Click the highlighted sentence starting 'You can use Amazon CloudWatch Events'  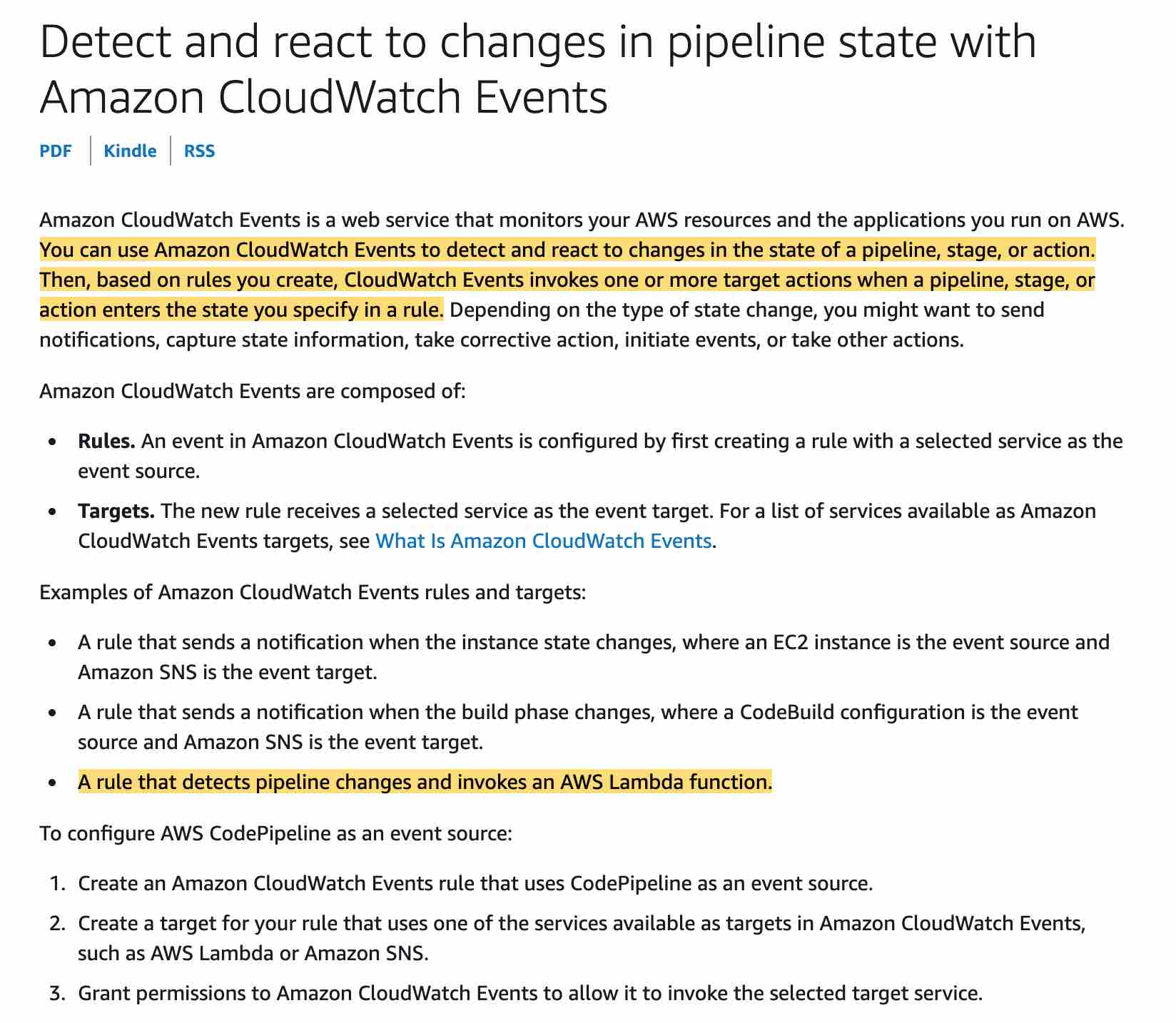(x=567, y=250)
